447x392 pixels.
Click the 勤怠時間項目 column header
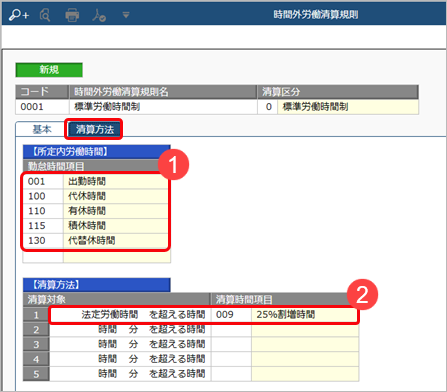point(97,166)
